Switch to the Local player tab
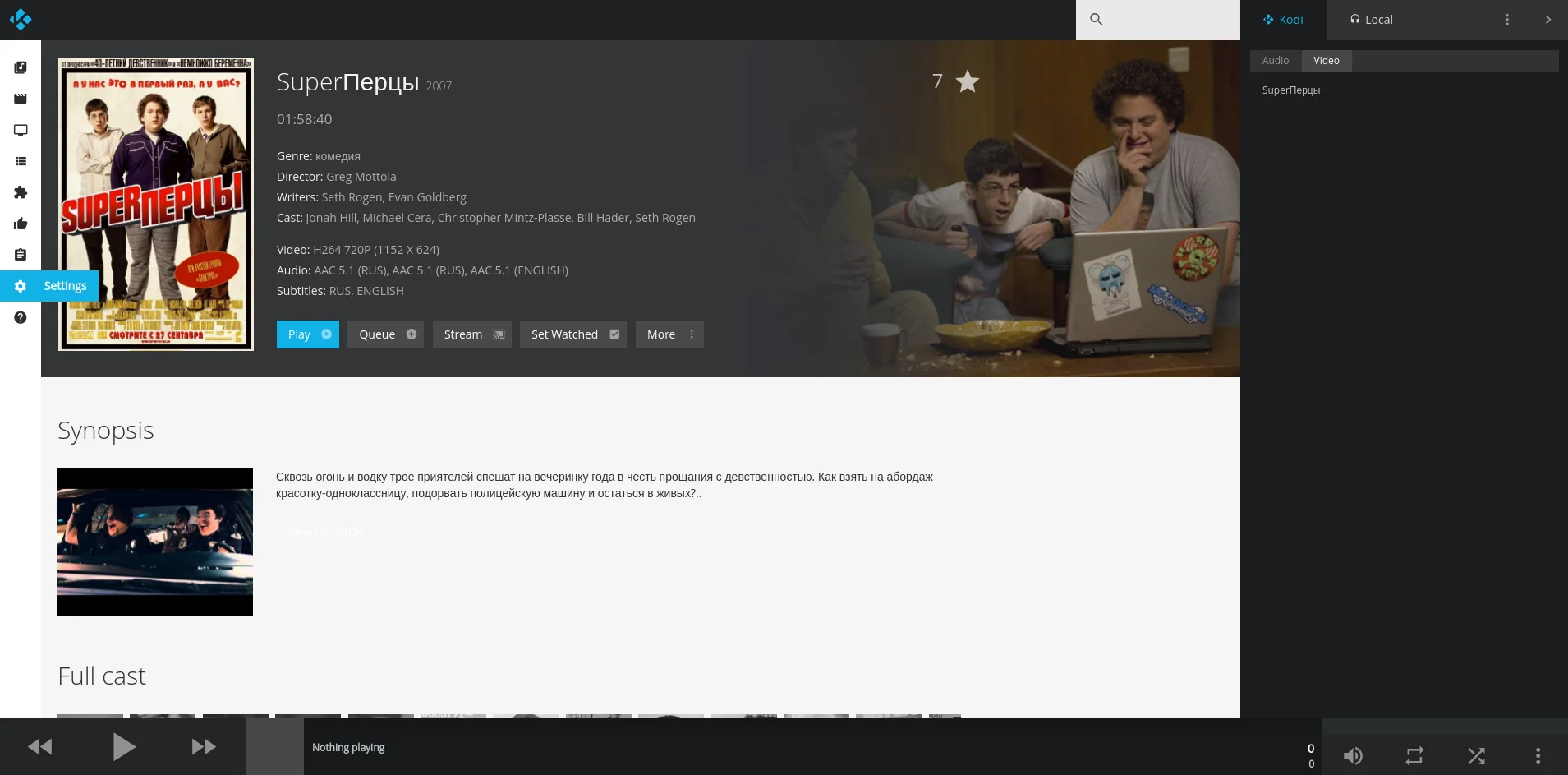Screen dimensions: 1568x775 [1371, 20]
